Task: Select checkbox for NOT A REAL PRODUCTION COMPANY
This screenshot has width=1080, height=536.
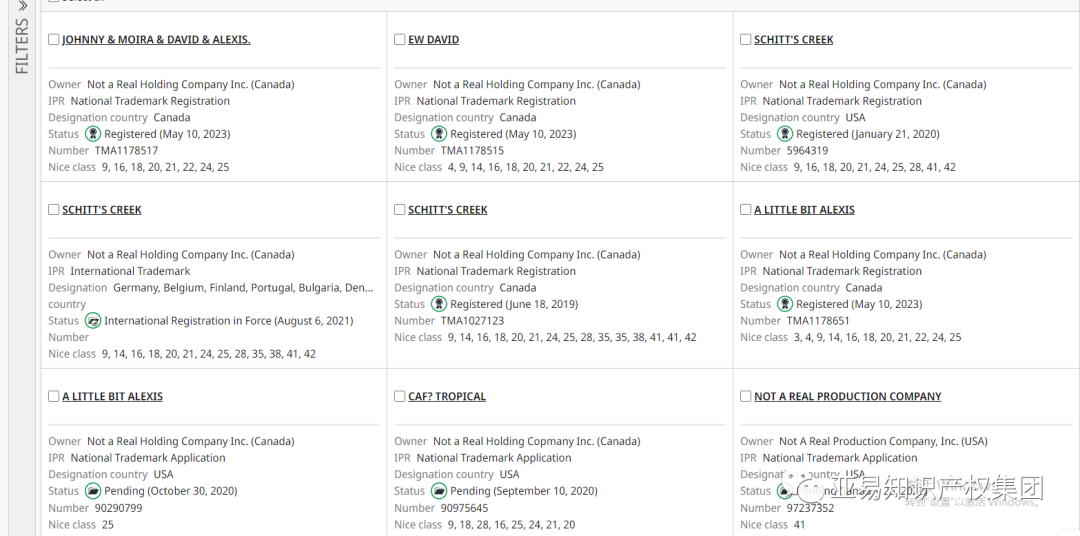Action: tap(746, 397)
